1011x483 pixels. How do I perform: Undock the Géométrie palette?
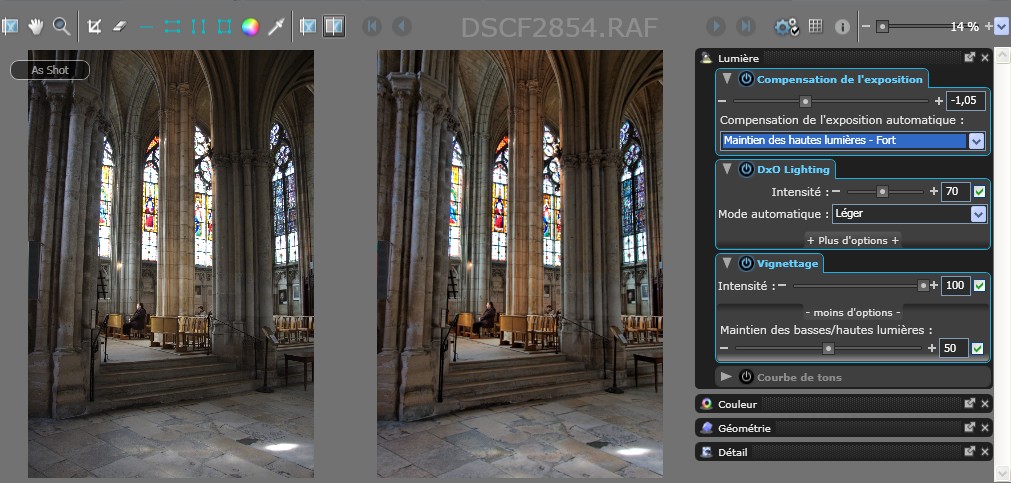pos(969,427)
